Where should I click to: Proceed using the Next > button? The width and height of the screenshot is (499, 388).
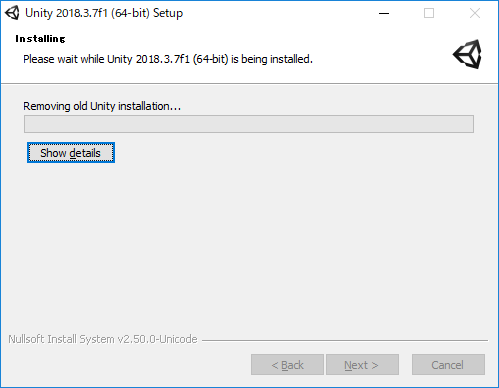(362, 365)
